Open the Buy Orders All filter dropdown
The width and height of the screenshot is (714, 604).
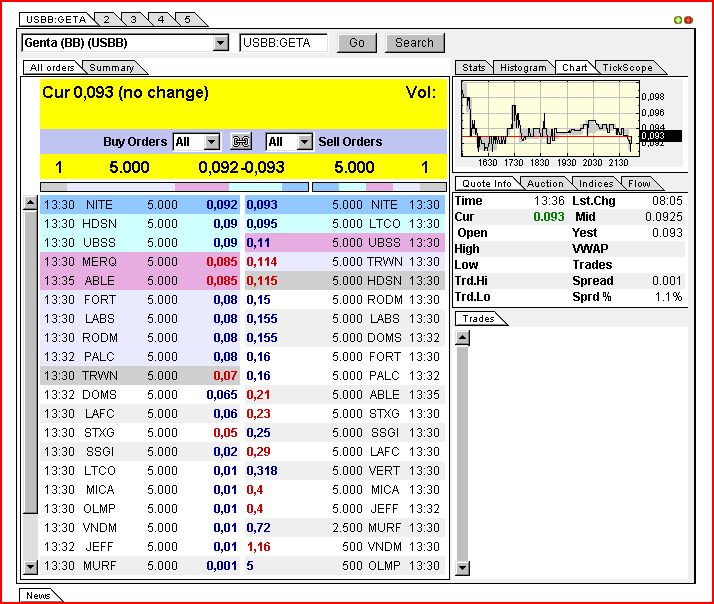212,142
